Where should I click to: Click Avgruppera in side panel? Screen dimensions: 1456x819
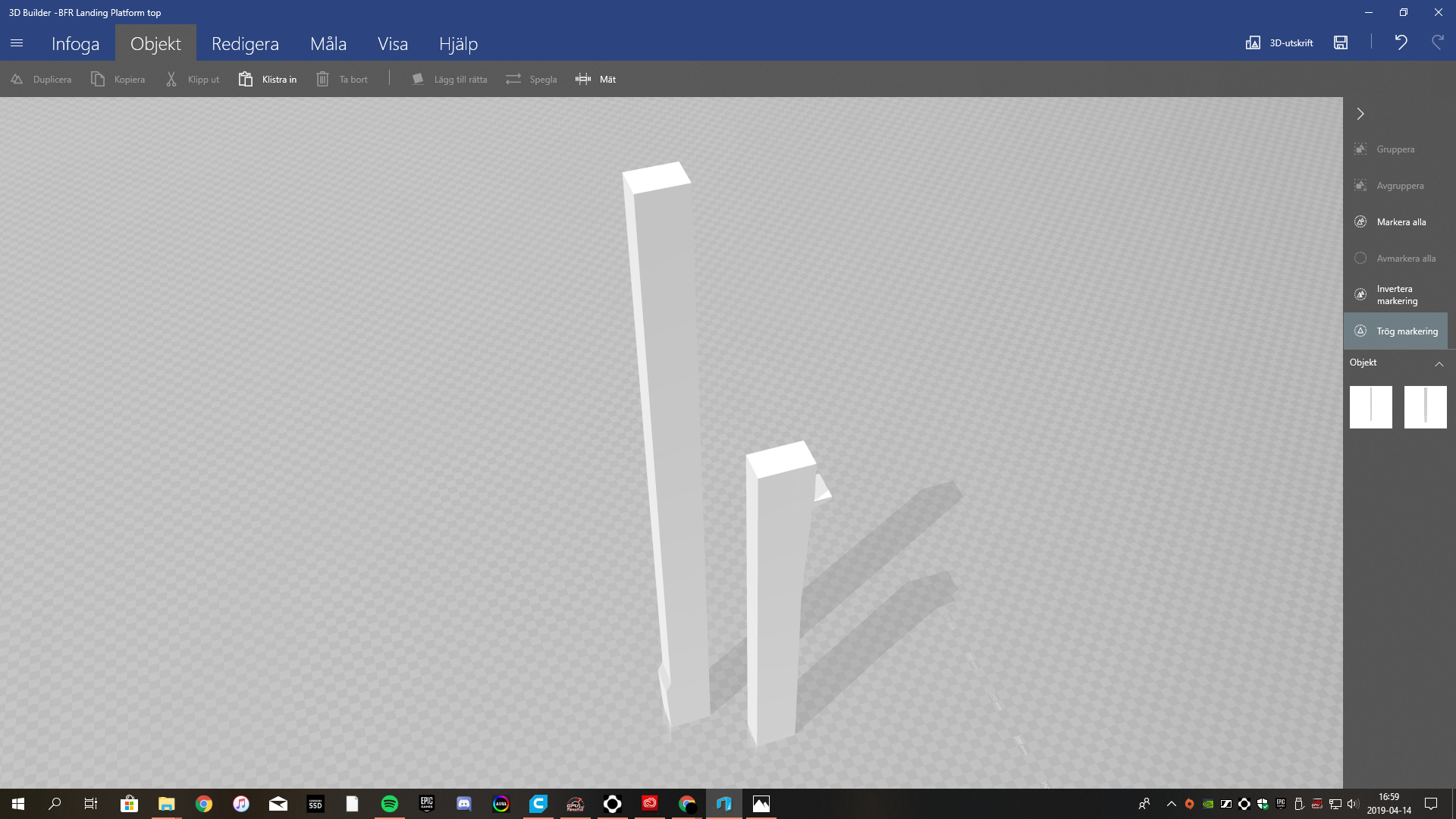pos(1395,186)
